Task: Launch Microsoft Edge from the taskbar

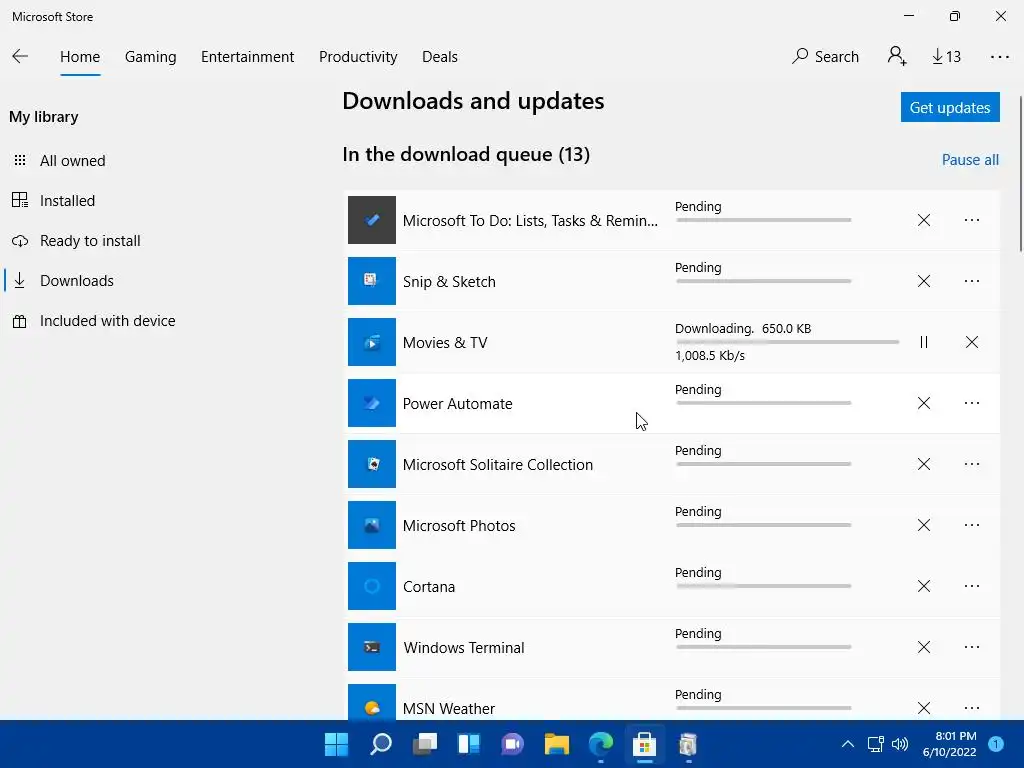Action: [x=601, y=744]
